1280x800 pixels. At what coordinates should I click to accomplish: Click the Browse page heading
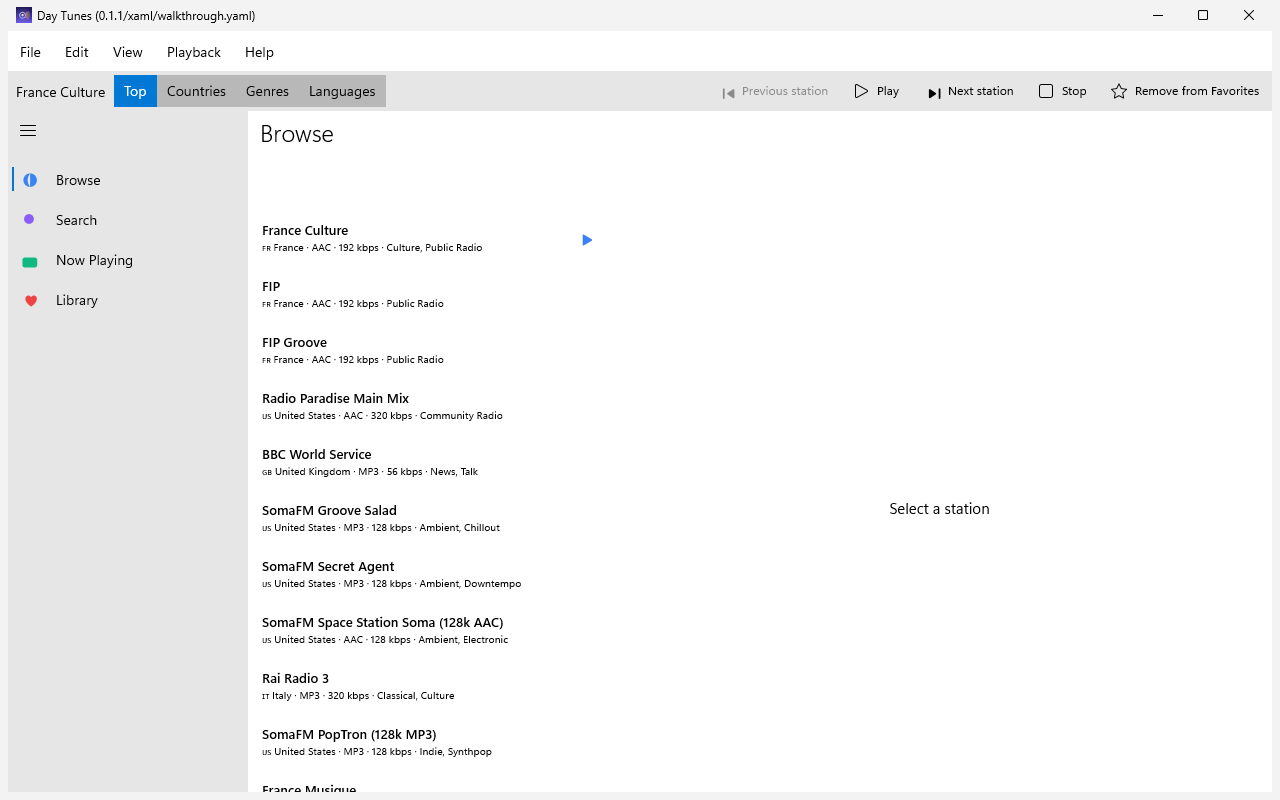click(x=297, y=134)
